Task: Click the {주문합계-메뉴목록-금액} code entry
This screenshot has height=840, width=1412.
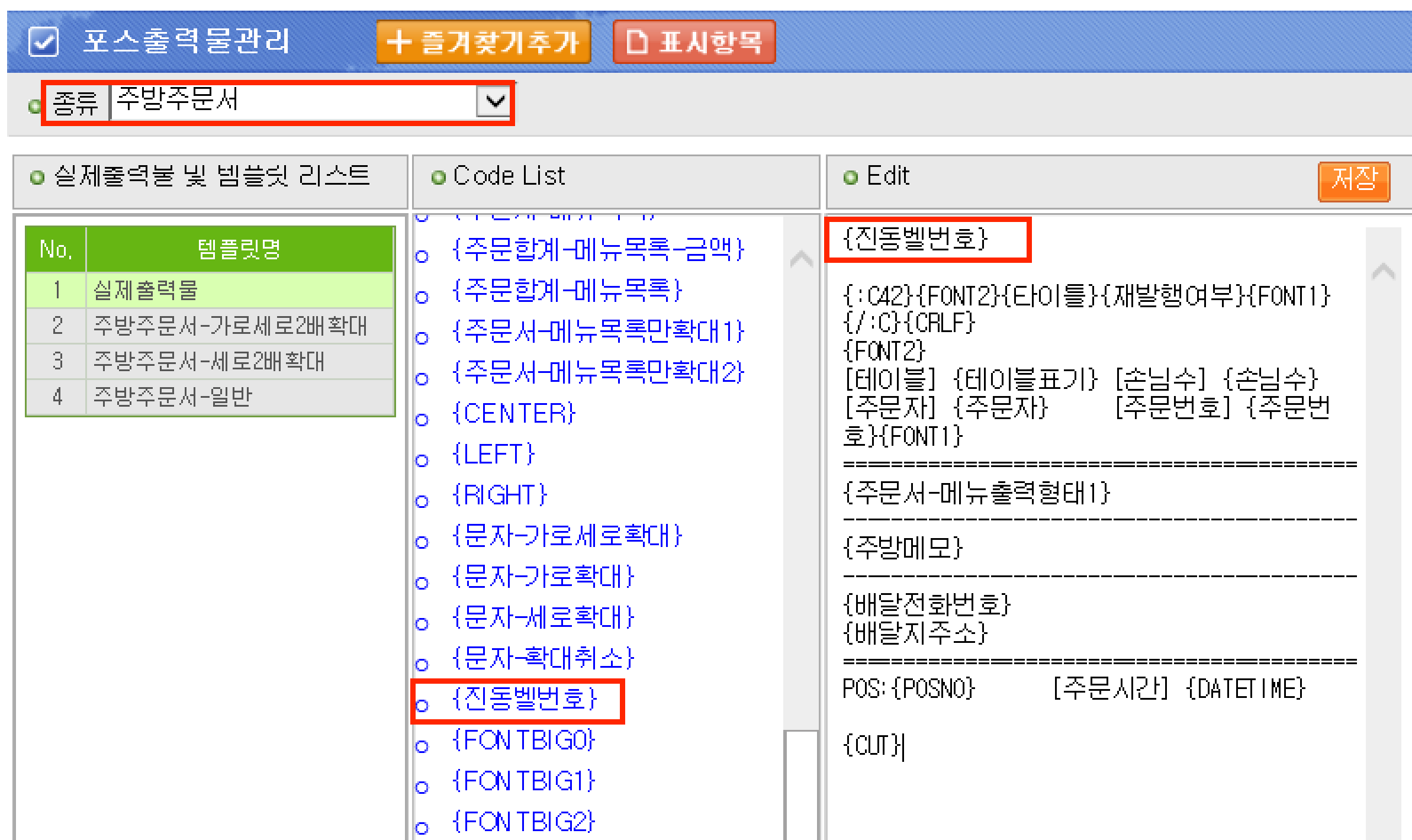Action: (598, 249)
